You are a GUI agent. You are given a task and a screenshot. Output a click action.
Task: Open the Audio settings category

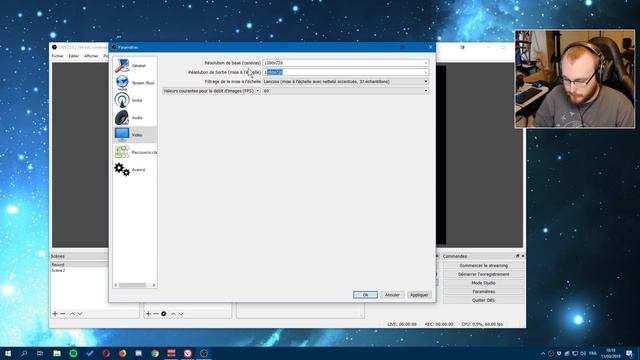[x=135, y=118]
